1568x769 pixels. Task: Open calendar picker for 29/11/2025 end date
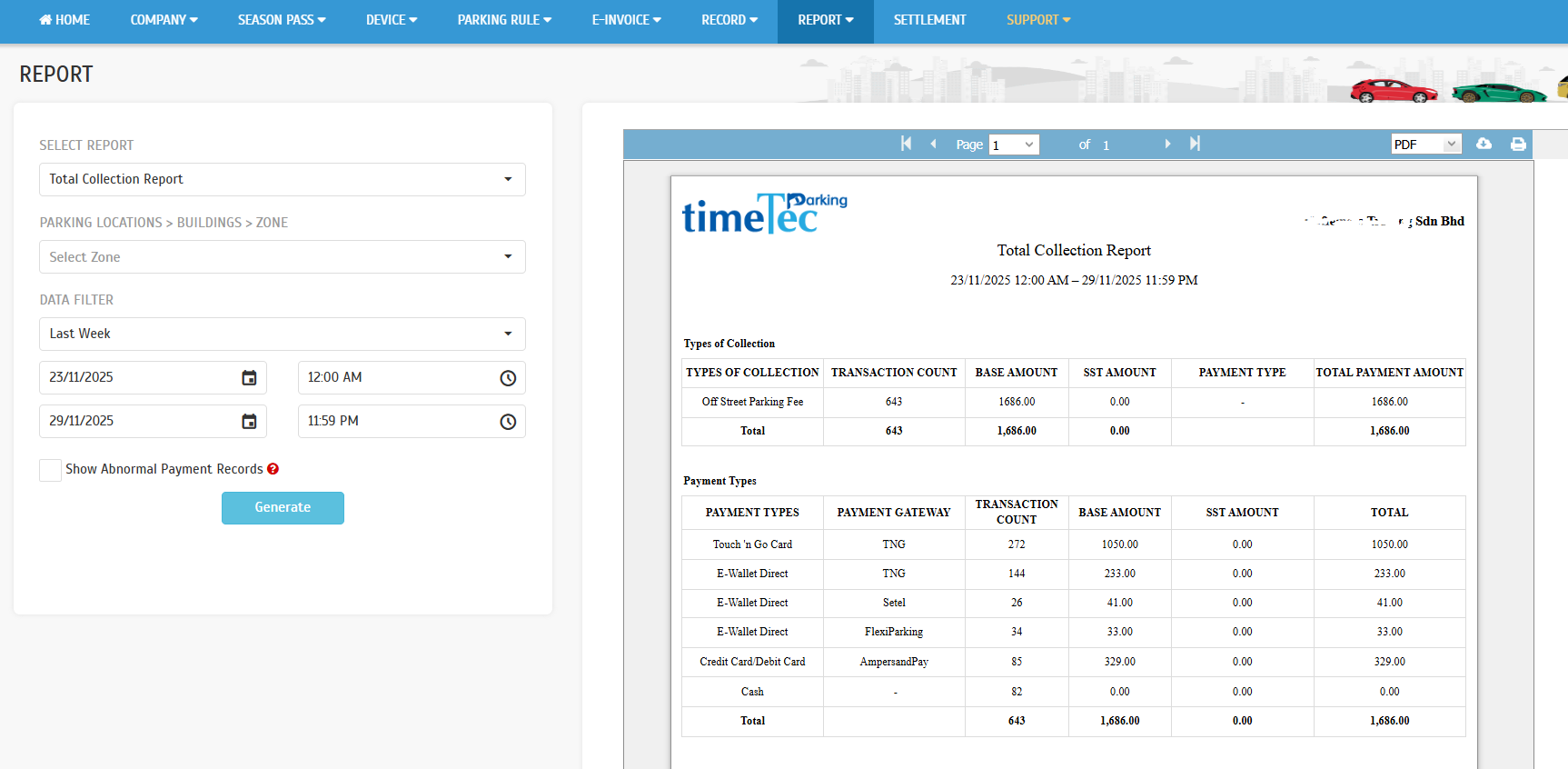tap(249, 422)
